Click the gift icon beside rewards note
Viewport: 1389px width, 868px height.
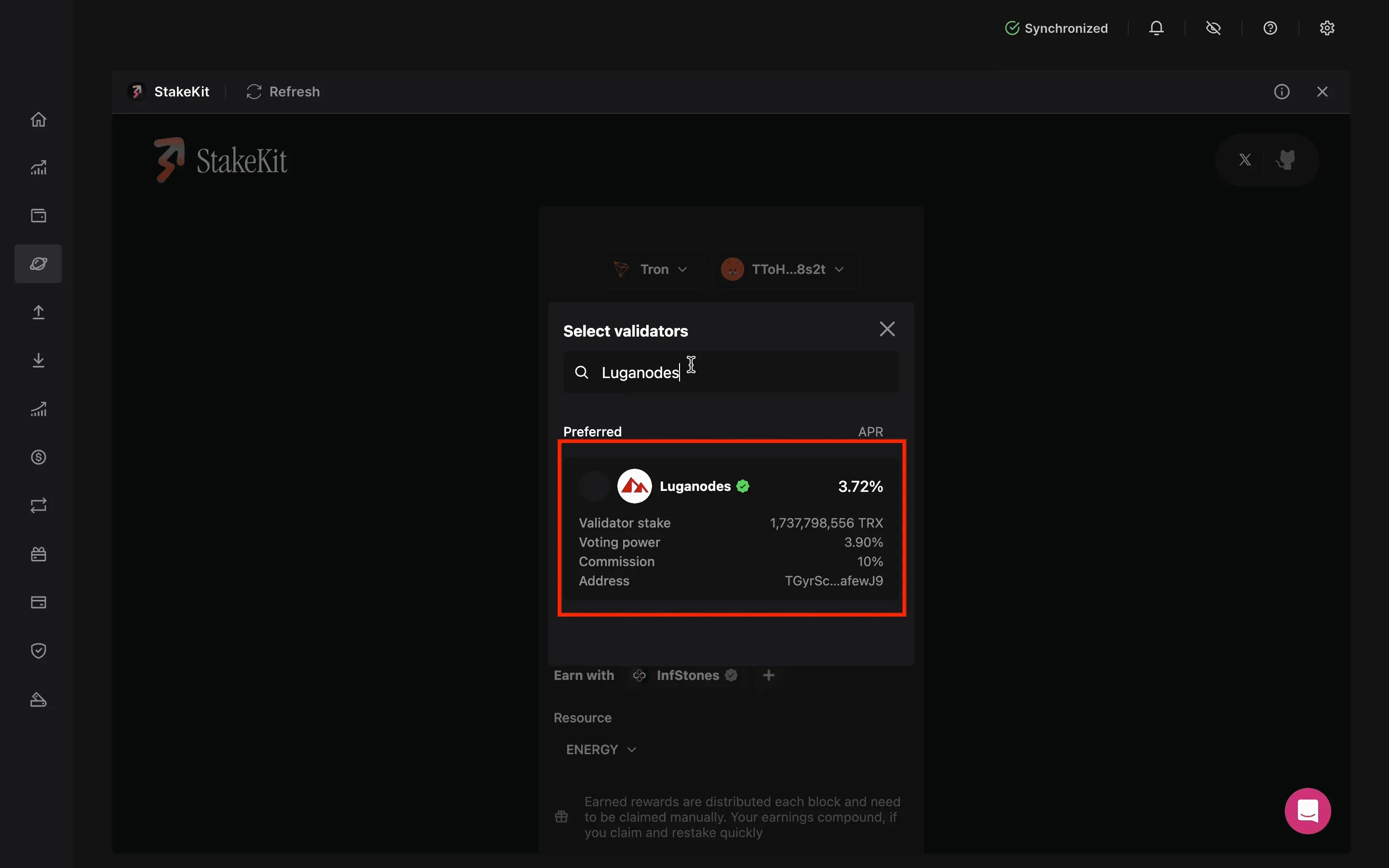(561, 816)
